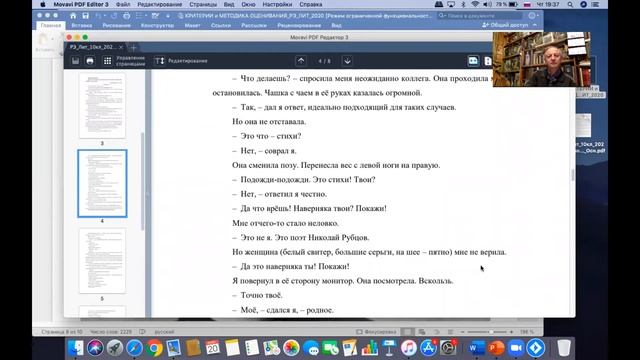Activate the Редактирование text editing tool
Viewport: 640px width, 360px height.
pyautogui.click(x=181, y=61)
